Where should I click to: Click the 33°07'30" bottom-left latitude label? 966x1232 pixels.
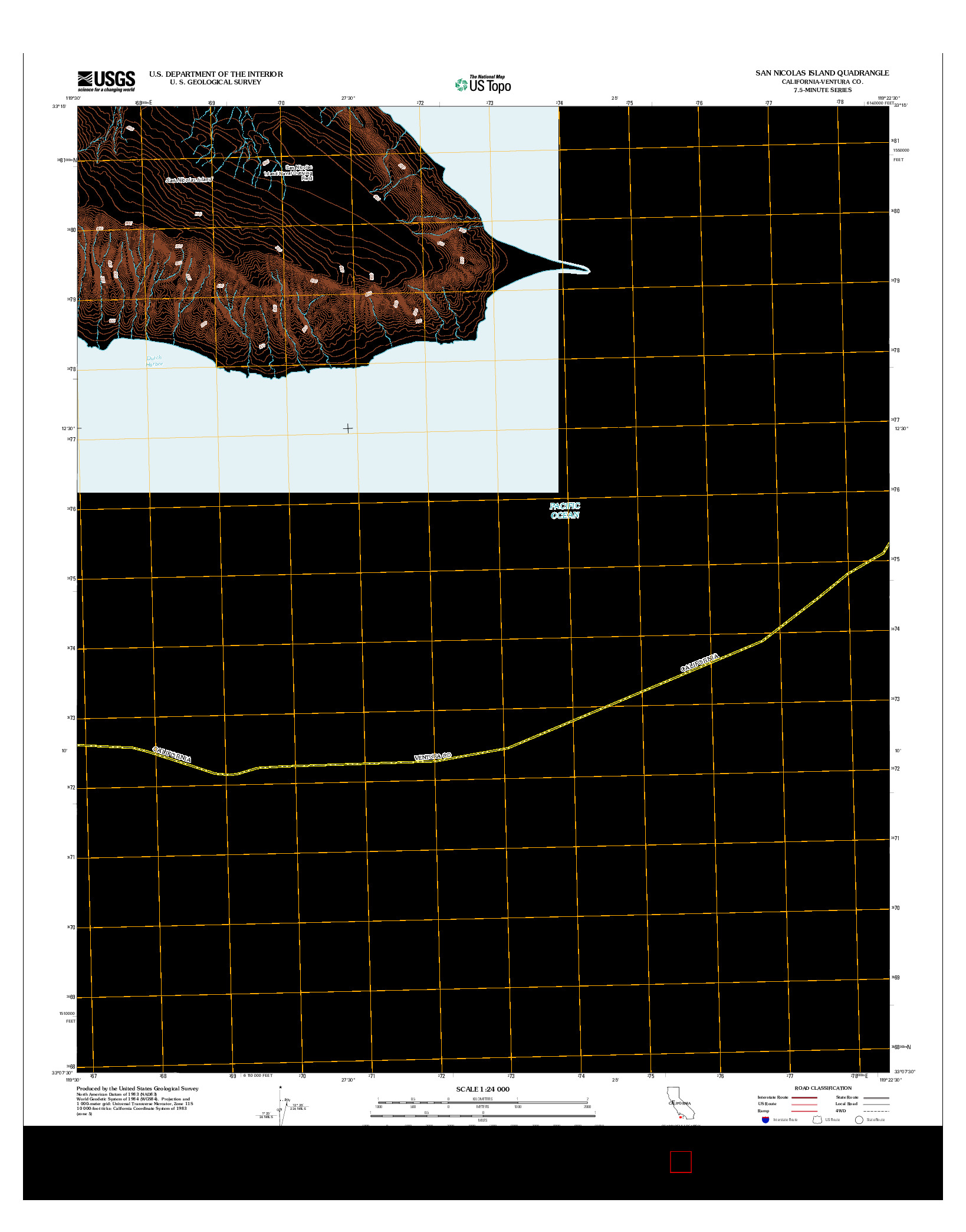click(x=62, y=1073)
